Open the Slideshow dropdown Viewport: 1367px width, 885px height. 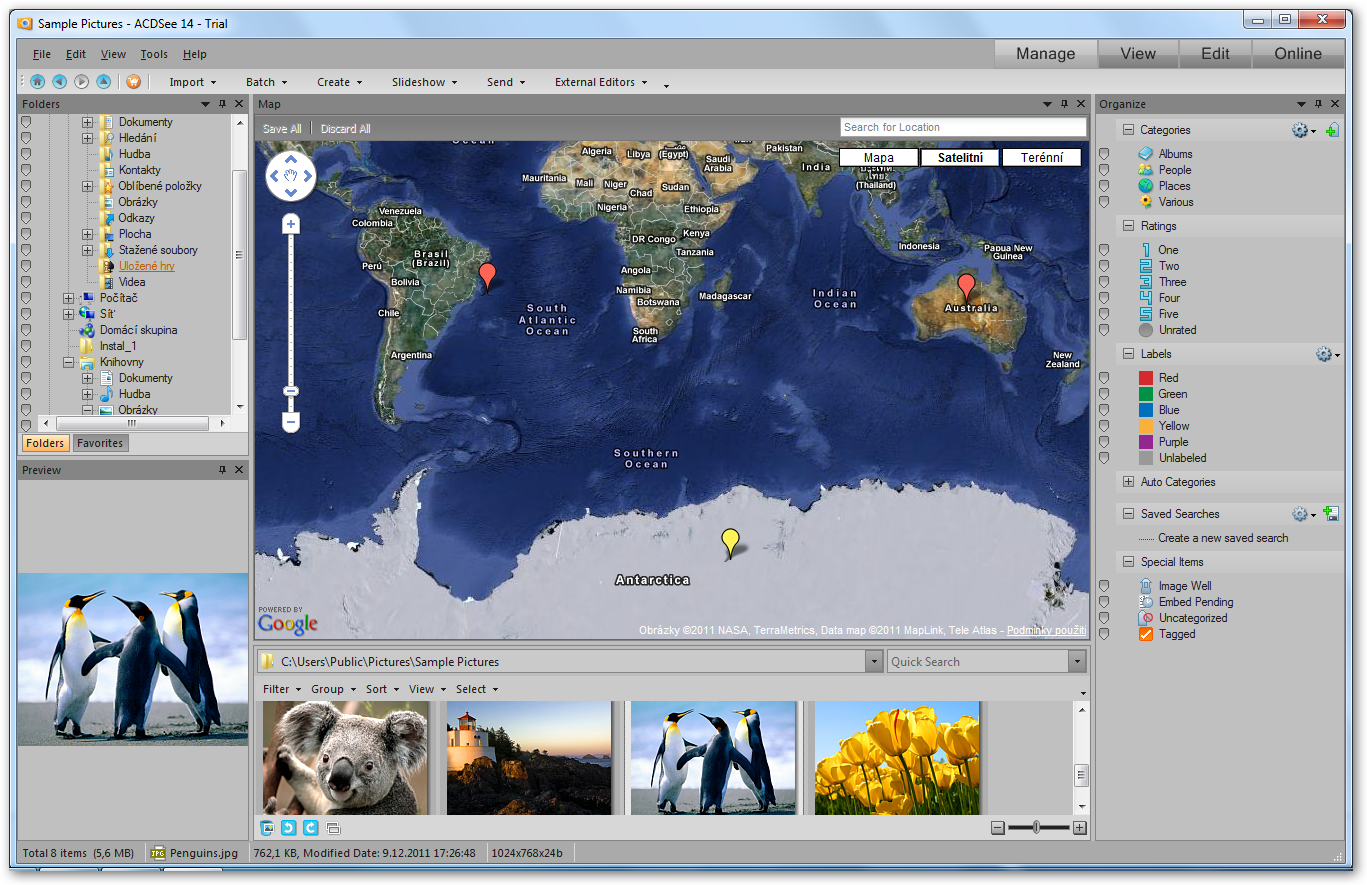[425, 82]
